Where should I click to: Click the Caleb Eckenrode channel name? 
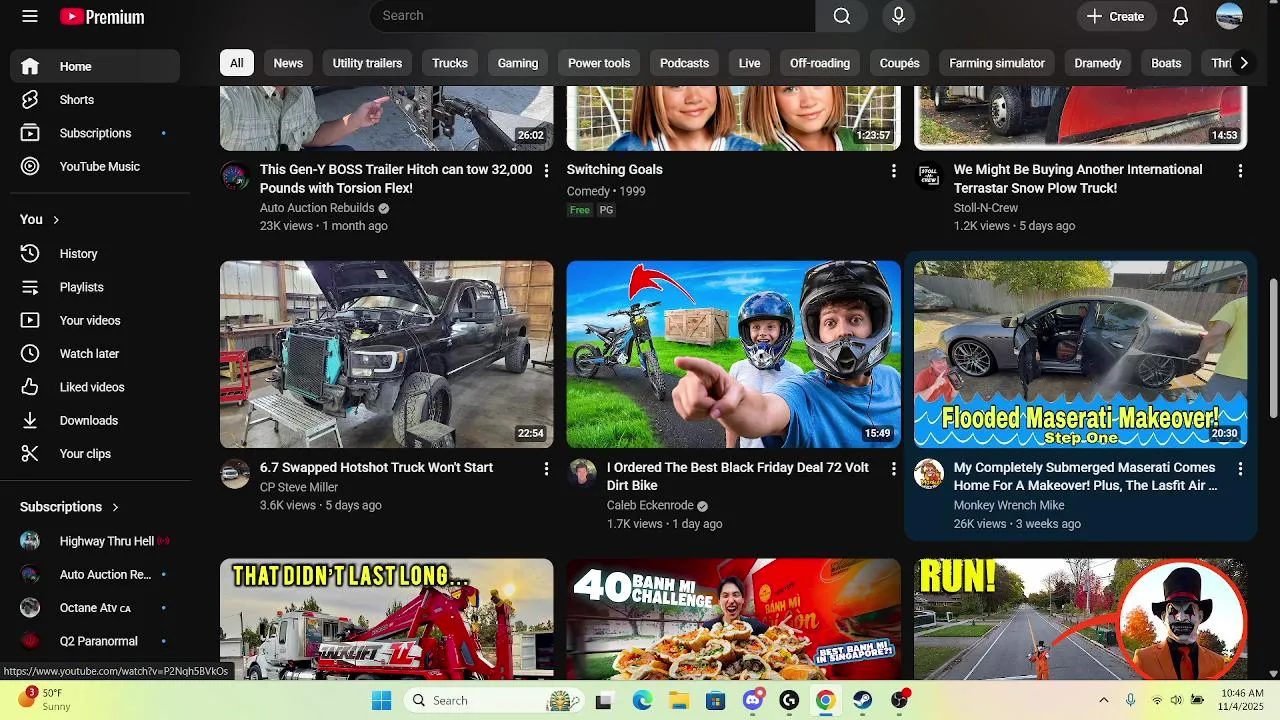(650, 506)
